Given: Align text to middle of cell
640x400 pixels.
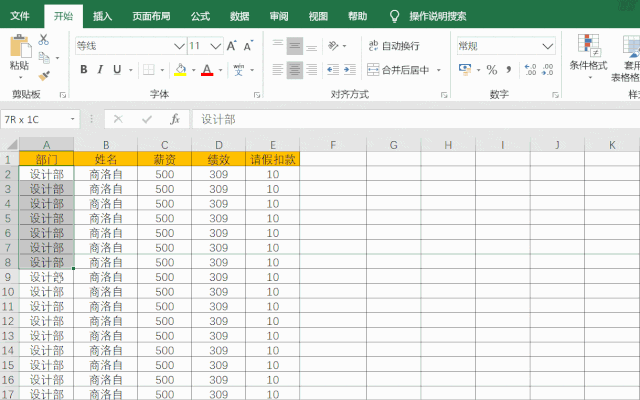Looking at the screenshot, I should coord(295,46).
